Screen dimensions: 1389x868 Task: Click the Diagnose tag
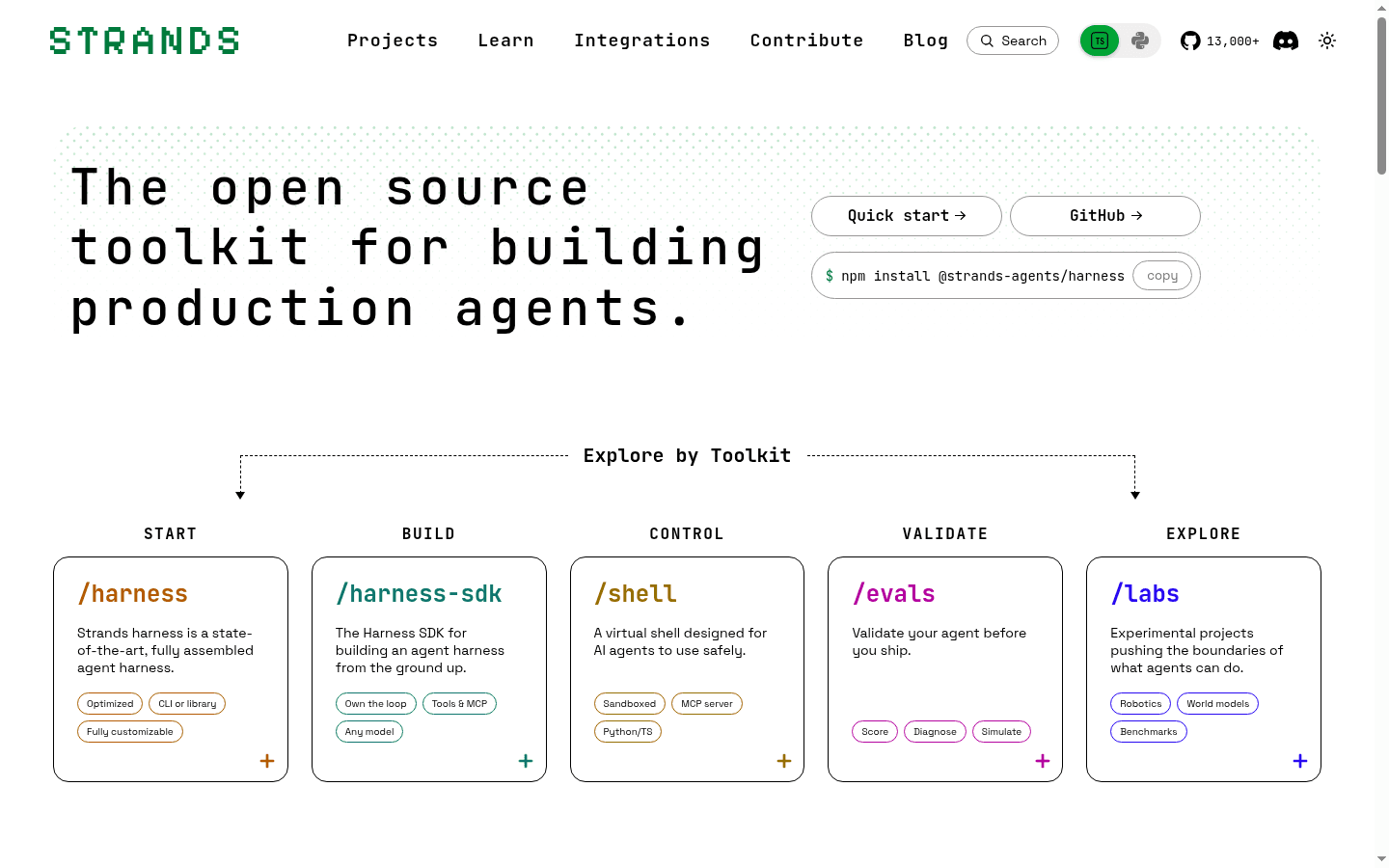point(935,732)
